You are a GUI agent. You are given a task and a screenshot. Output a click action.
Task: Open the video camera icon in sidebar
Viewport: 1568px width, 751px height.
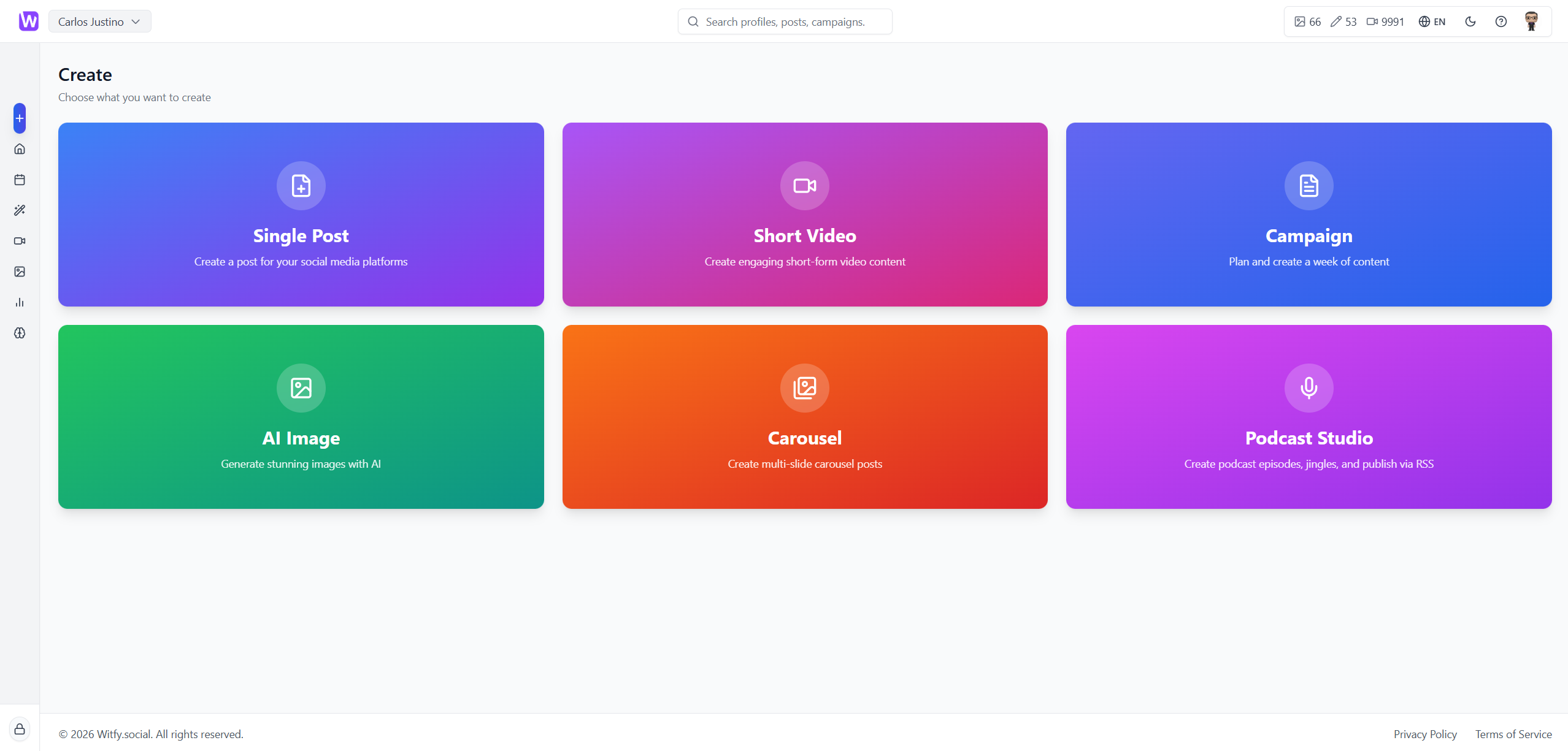click(20, 241)
